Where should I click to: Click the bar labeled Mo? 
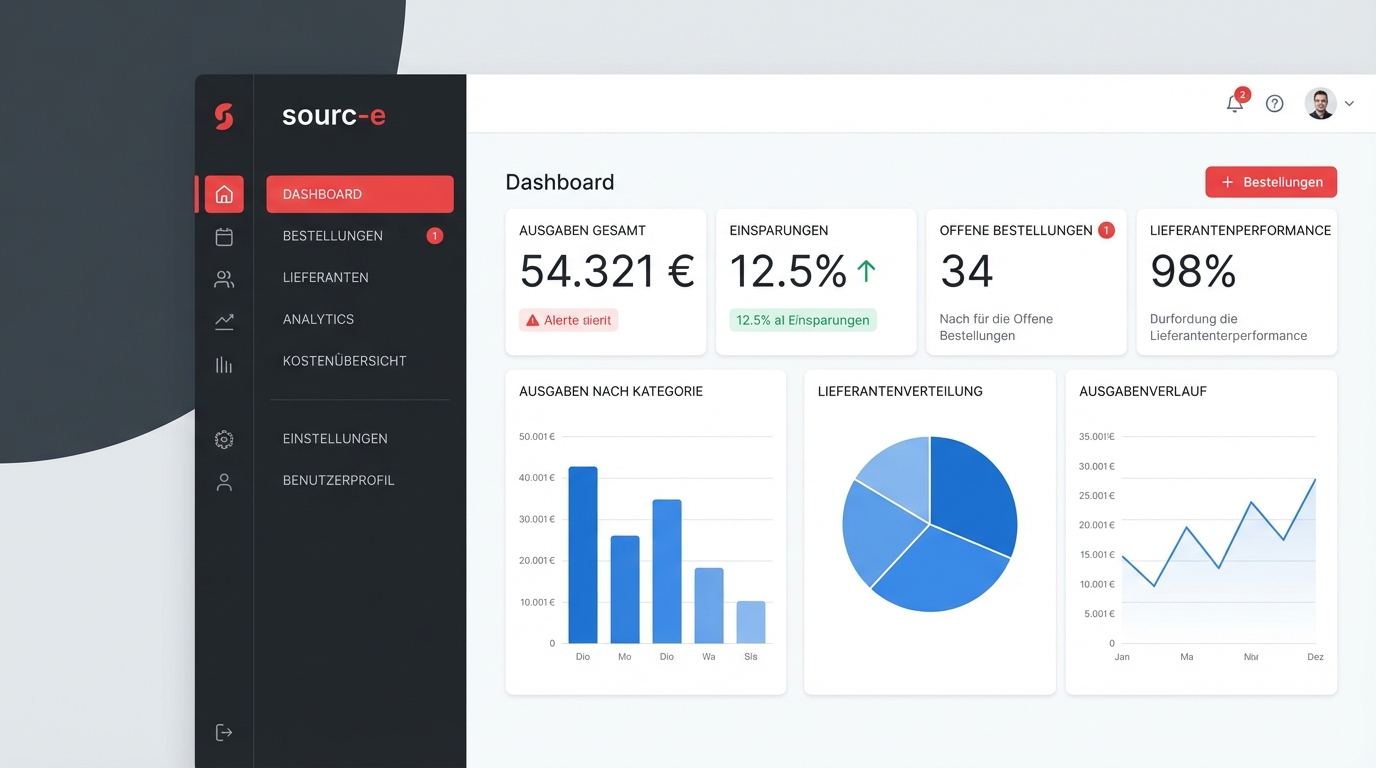click(x=625, y=590)
